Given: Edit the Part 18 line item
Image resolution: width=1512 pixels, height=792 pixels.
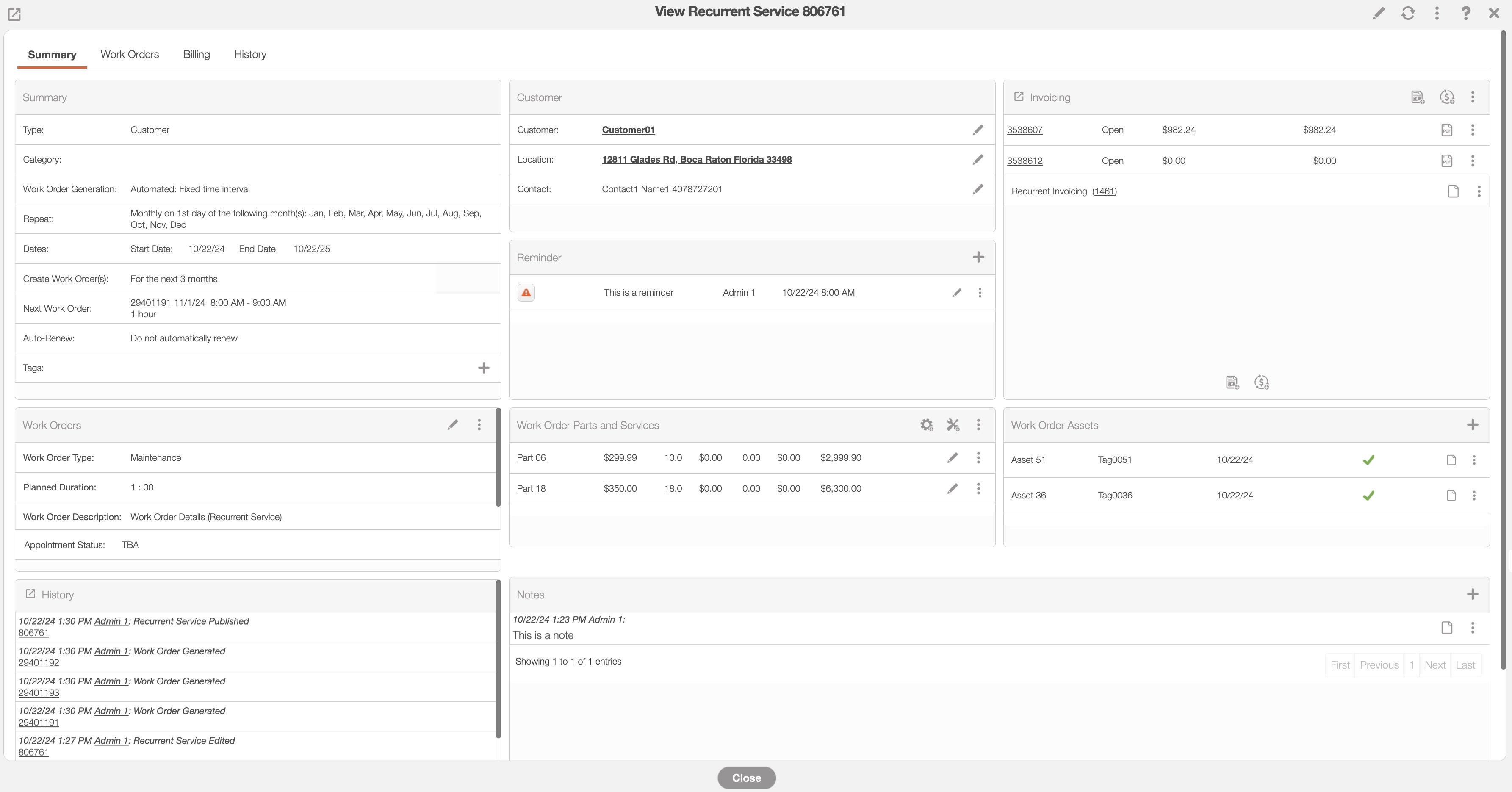Looking at the screenshot, I should pyautogui.click(x=952, y=488).
